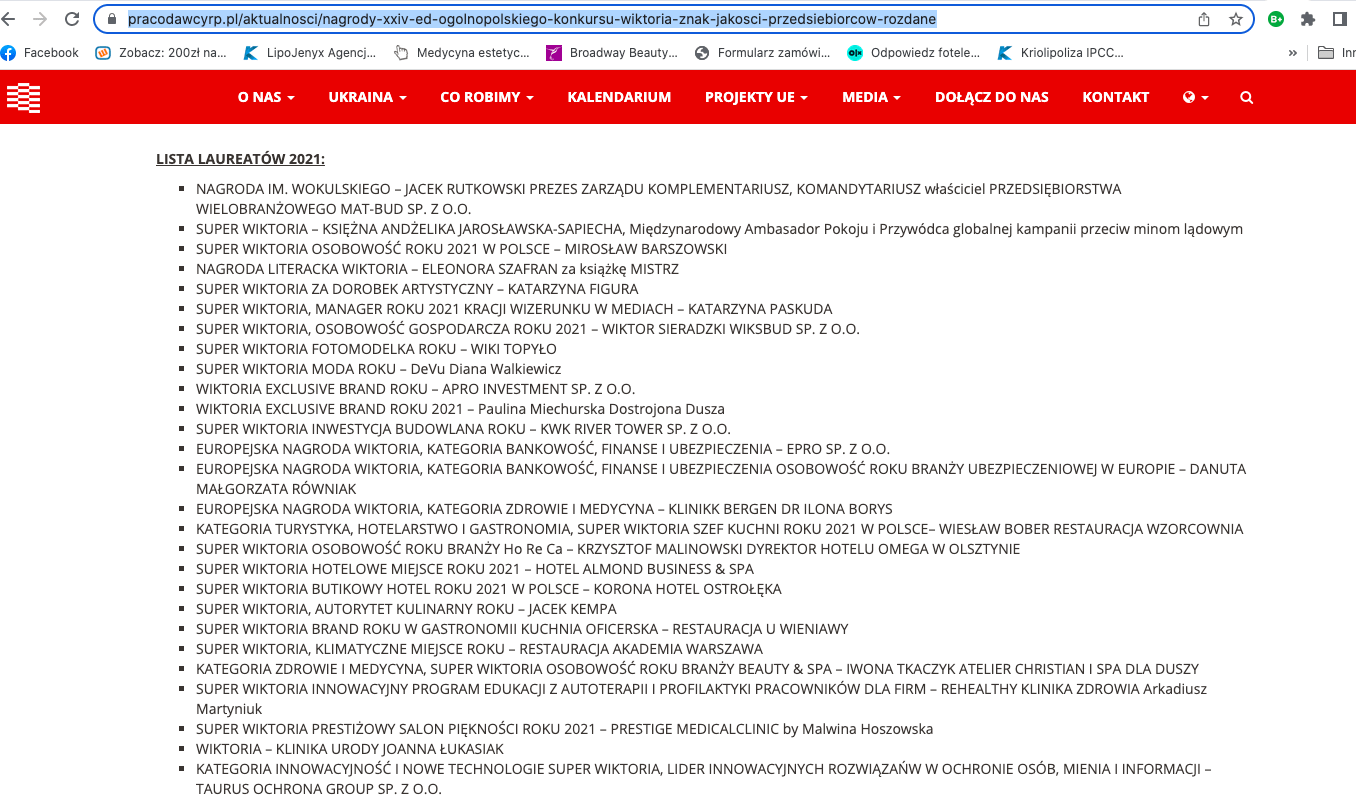Reload the page with the refresh icon
1356x799 pixels.
click(72, 19)
